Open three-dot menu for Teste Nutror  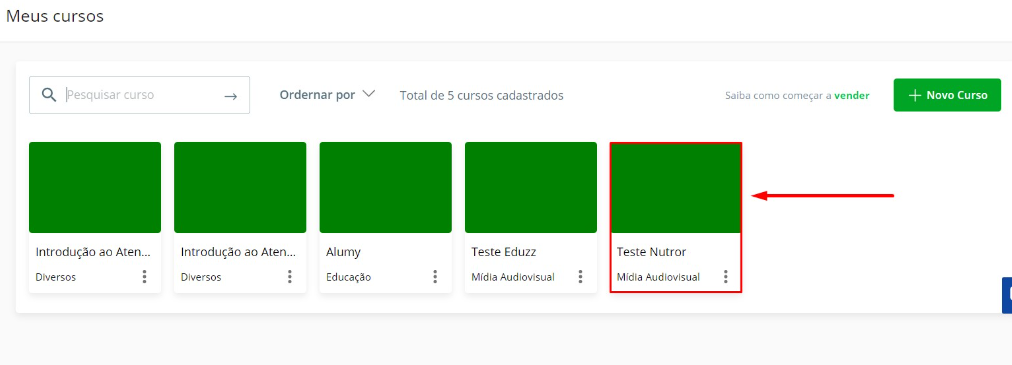pyautogui.click(x=725, y=277)
